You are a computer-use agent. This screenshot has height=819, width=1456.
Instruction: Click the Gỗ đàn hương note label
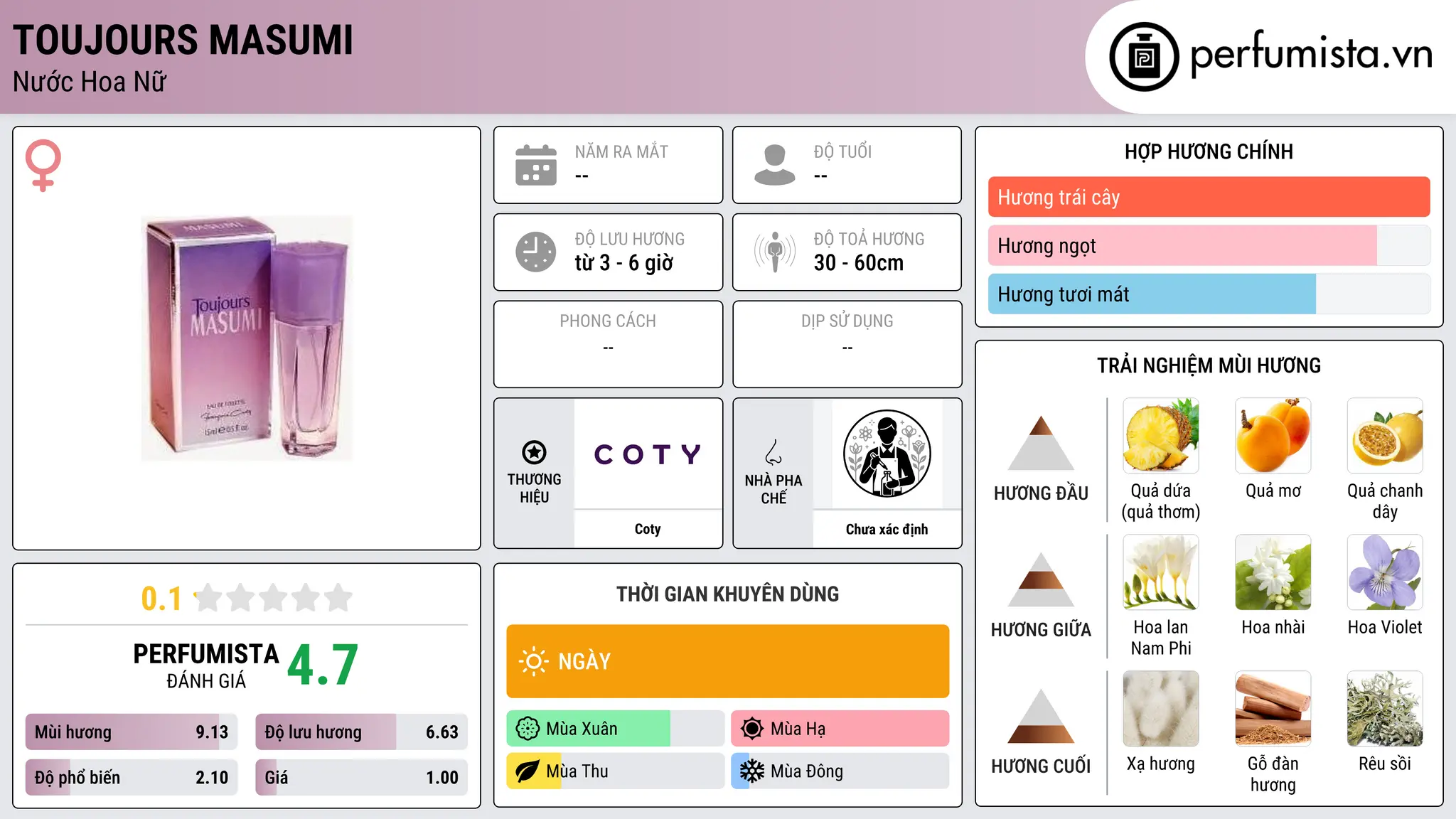pyautogui.click(x=1273, y=774)
